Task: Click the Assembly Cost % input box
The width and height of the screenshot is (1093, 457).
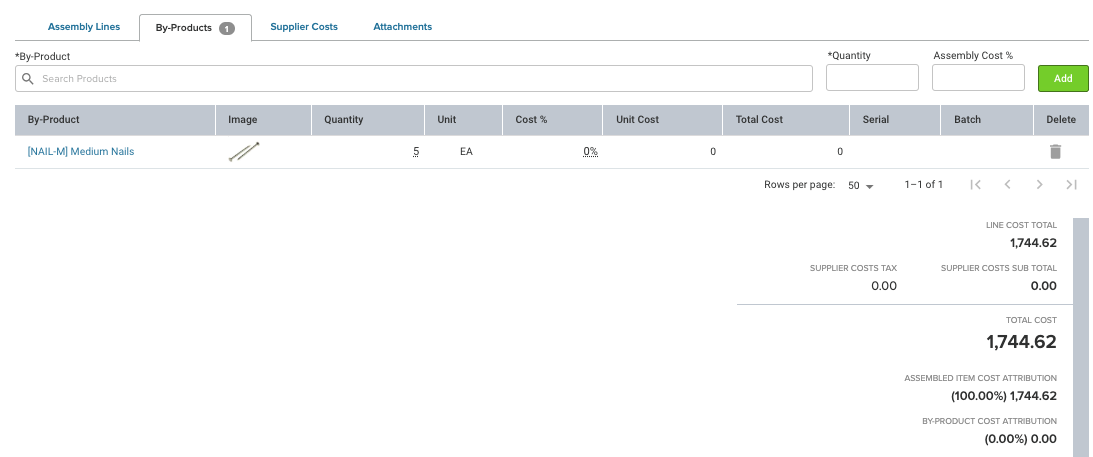Action: 978,77
